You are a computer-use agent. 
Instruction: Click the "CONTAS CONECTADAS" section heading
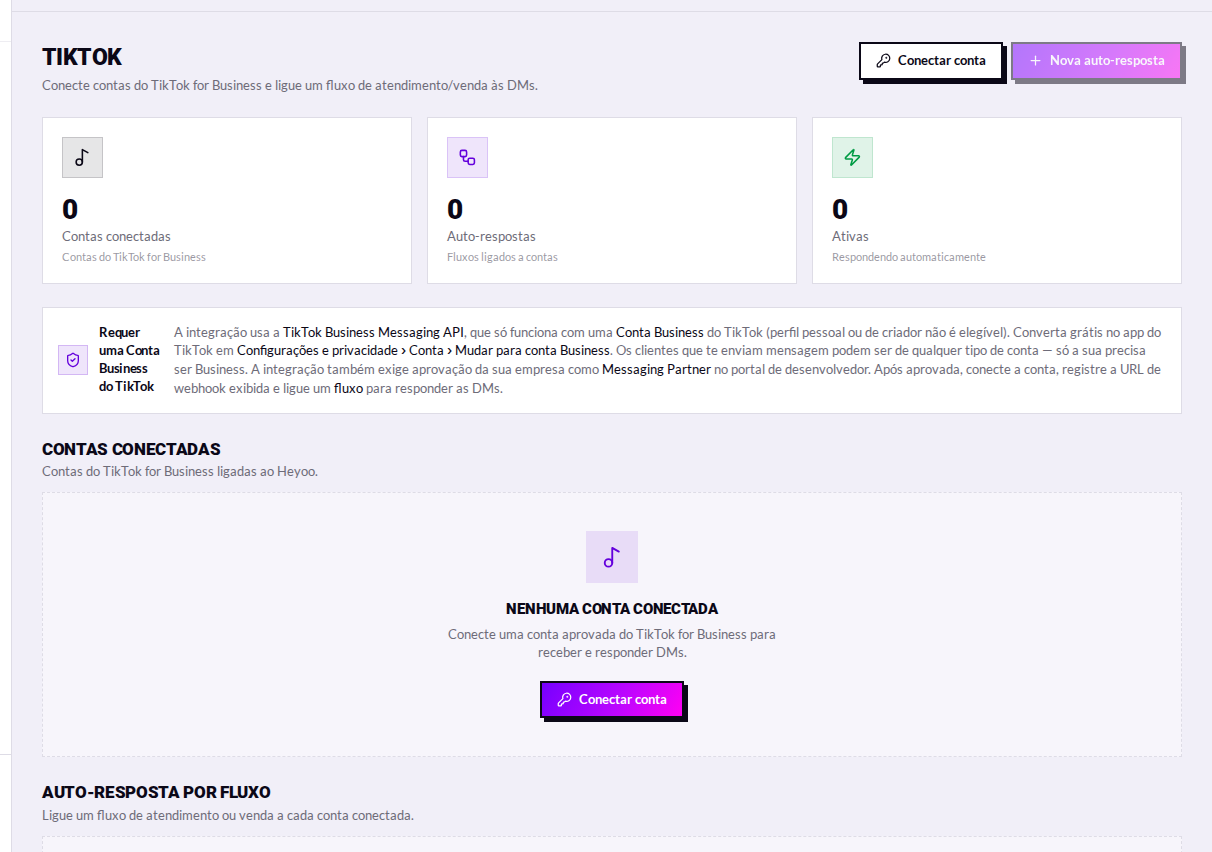pyautogui.click(x=131, y=449)
